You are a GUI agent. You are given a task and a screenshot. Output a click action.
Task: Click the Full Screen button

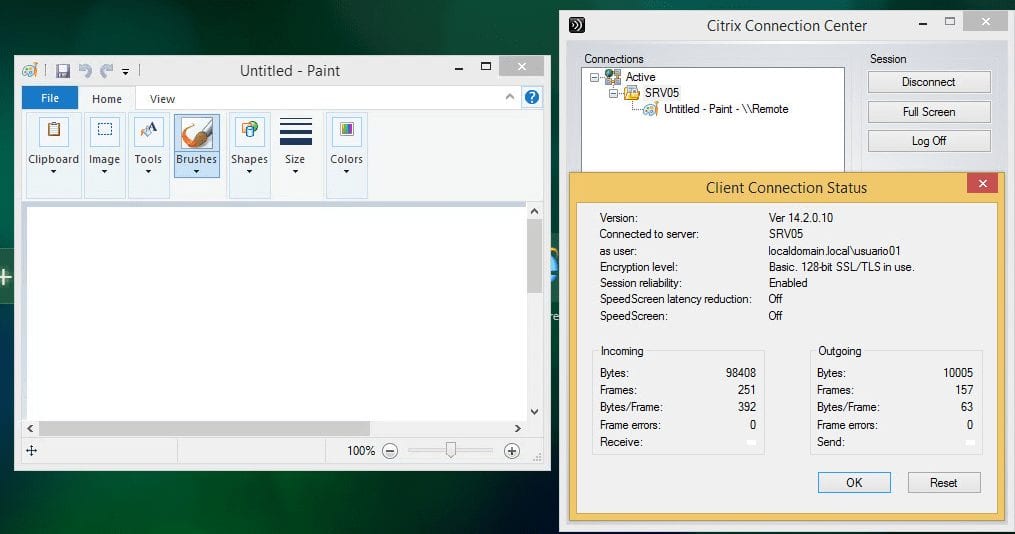click(929, 111)
